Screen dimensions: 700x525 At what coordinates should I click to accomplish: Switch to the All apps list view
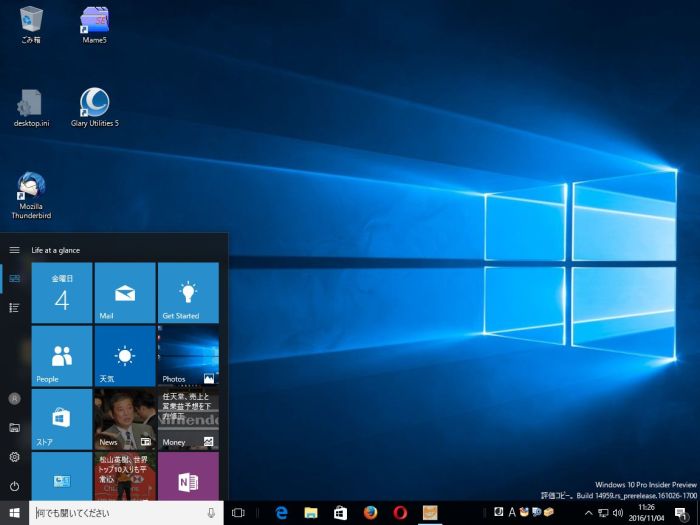click(x=14, y=307)
